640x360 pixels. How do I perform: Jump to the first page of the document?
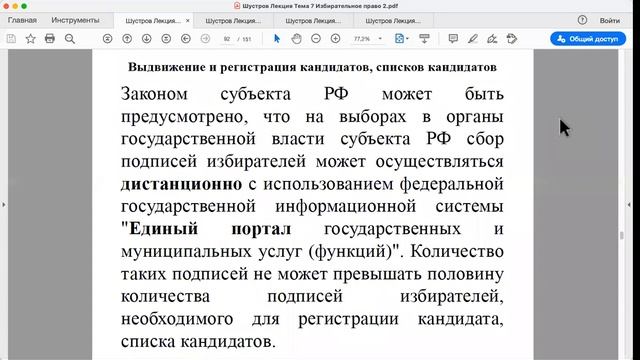tap(107, 39)
